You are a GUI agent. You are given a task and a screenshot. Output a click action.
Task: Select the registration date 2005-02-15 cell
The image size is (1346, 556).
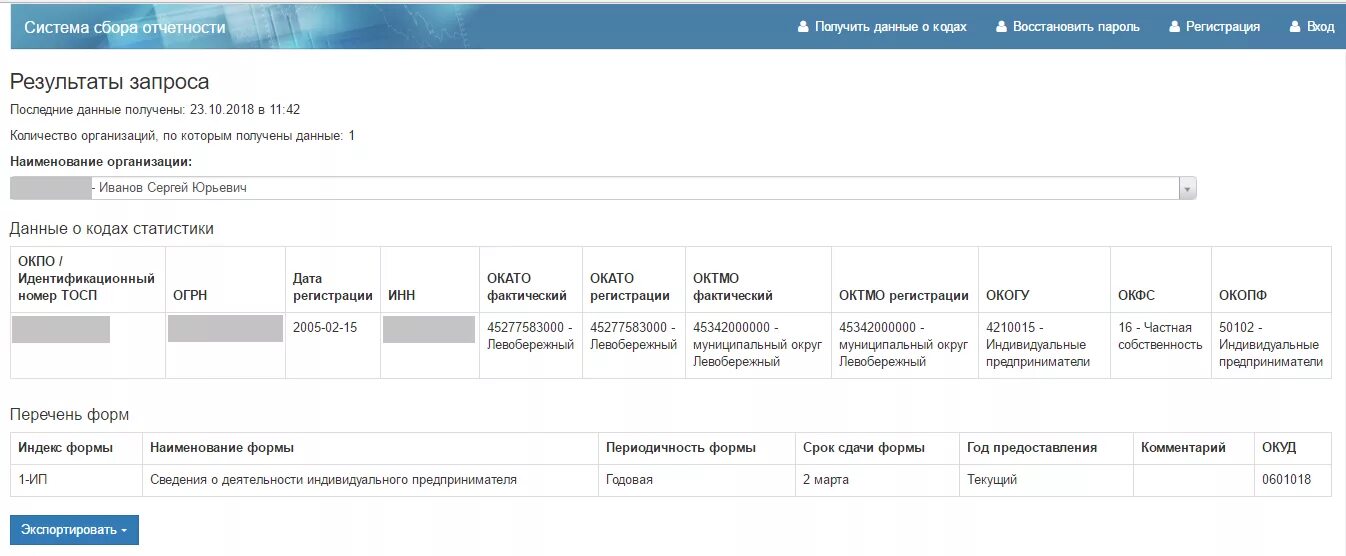(x=333, y=345)
